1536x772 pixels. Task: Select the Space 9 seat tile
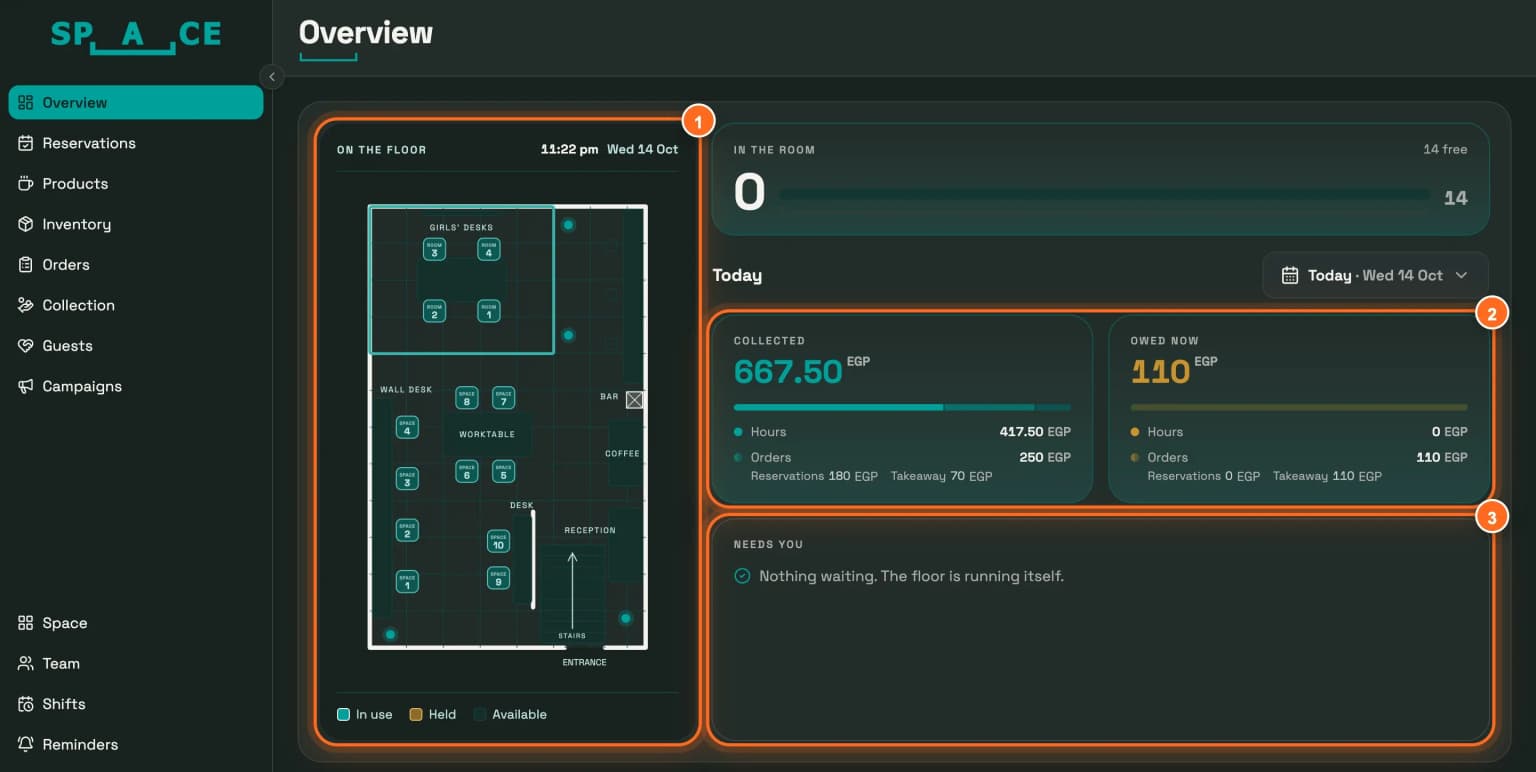coord(498,578)
